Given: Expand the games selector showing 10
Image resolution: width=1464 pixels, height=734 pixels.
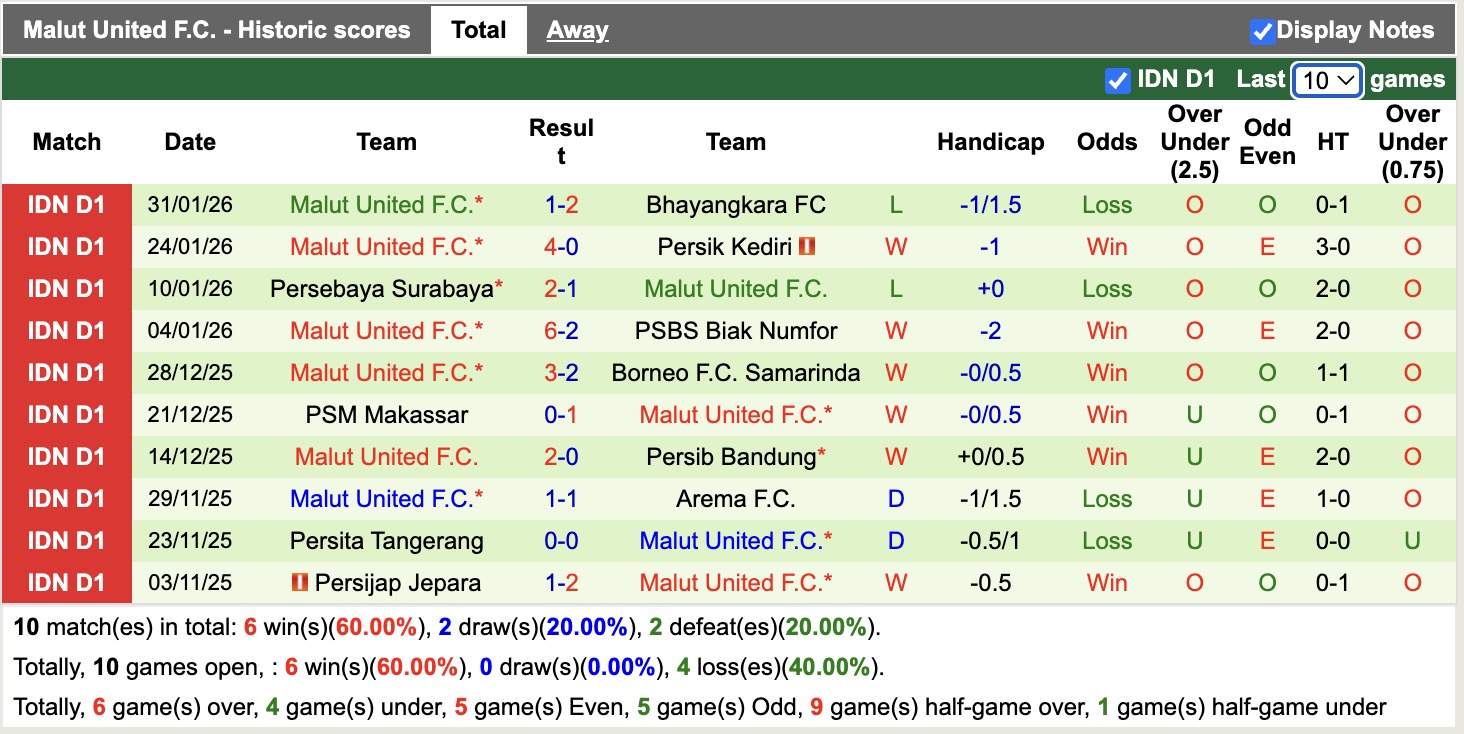Looking at the screenshot, I should [x=1327, y=79].
